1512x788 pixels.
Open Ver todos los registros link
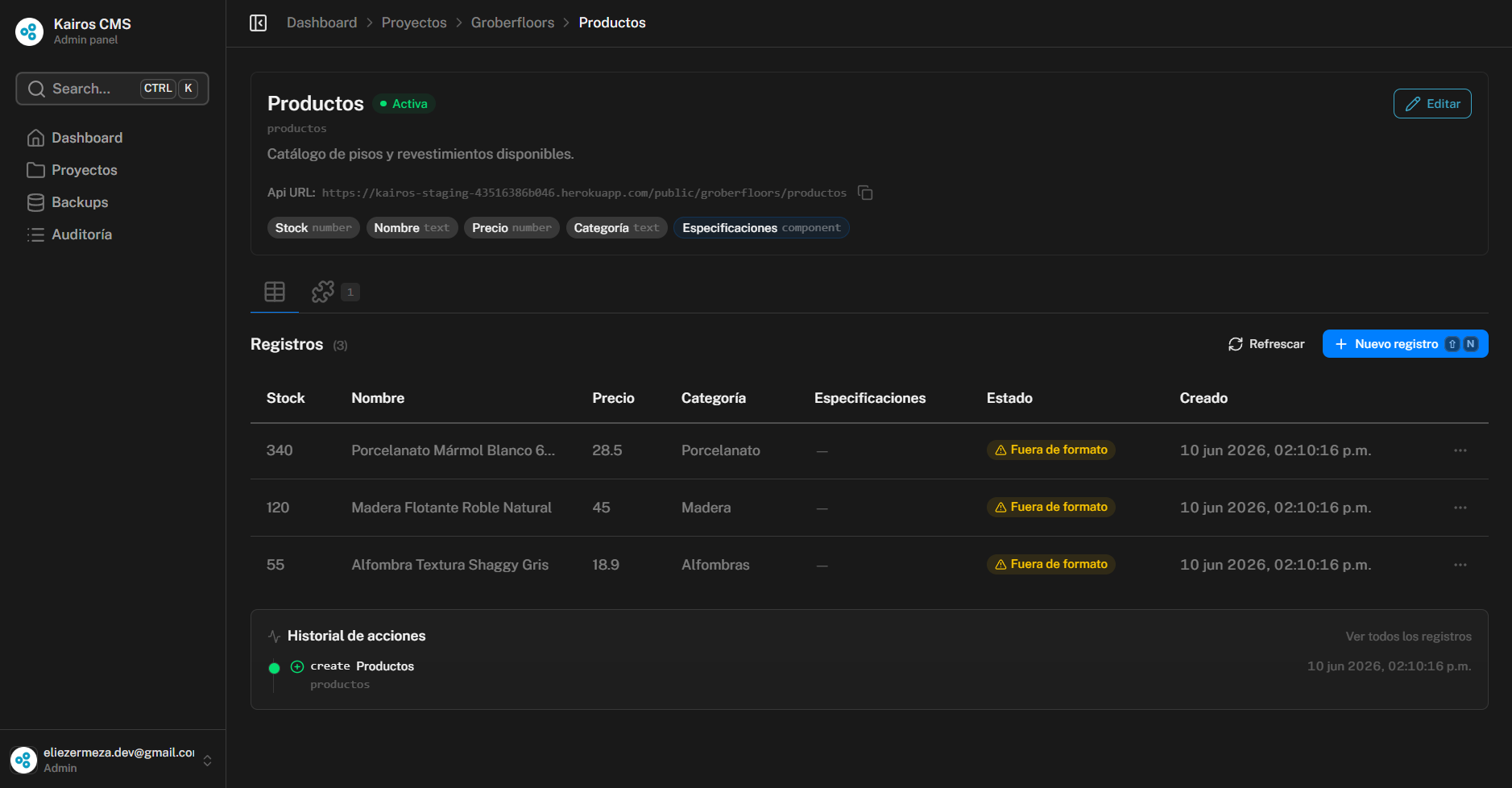click(1408, 637)
